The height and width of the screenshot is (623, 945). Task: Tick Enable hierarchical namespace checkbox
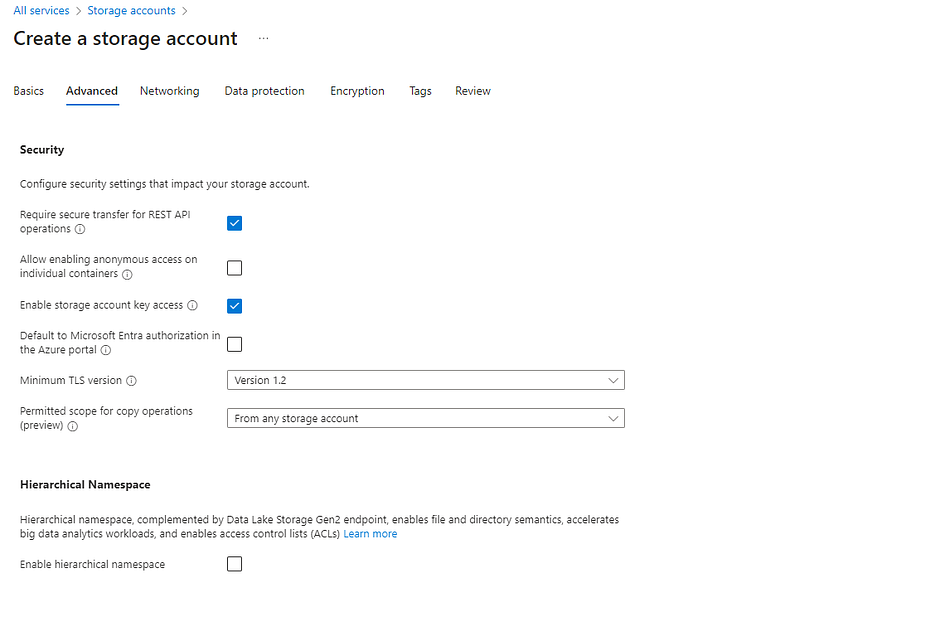click(x=234, y=565)
